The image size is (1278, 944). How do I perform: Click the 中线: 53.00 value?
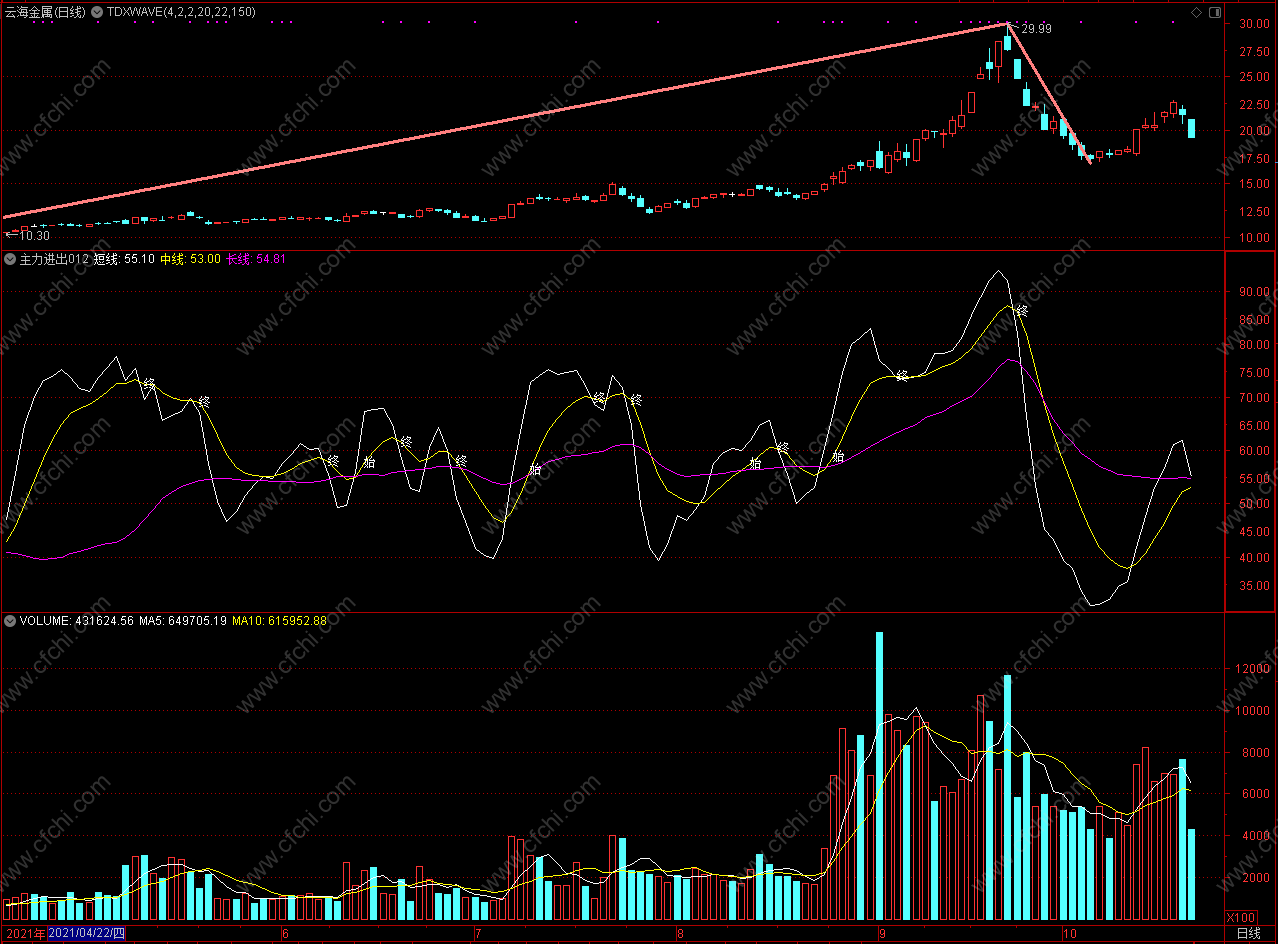coord(190,259)
